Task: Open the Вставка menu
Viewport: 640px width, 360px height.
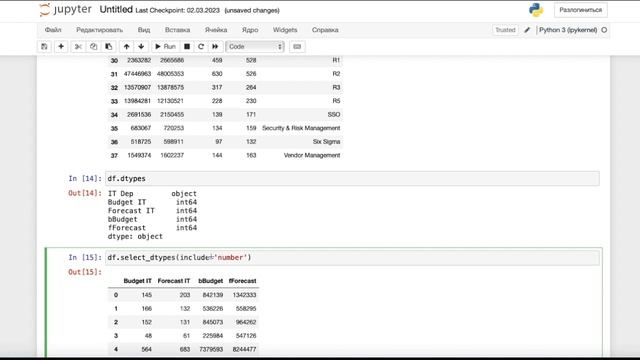Action: coord(177,30)
